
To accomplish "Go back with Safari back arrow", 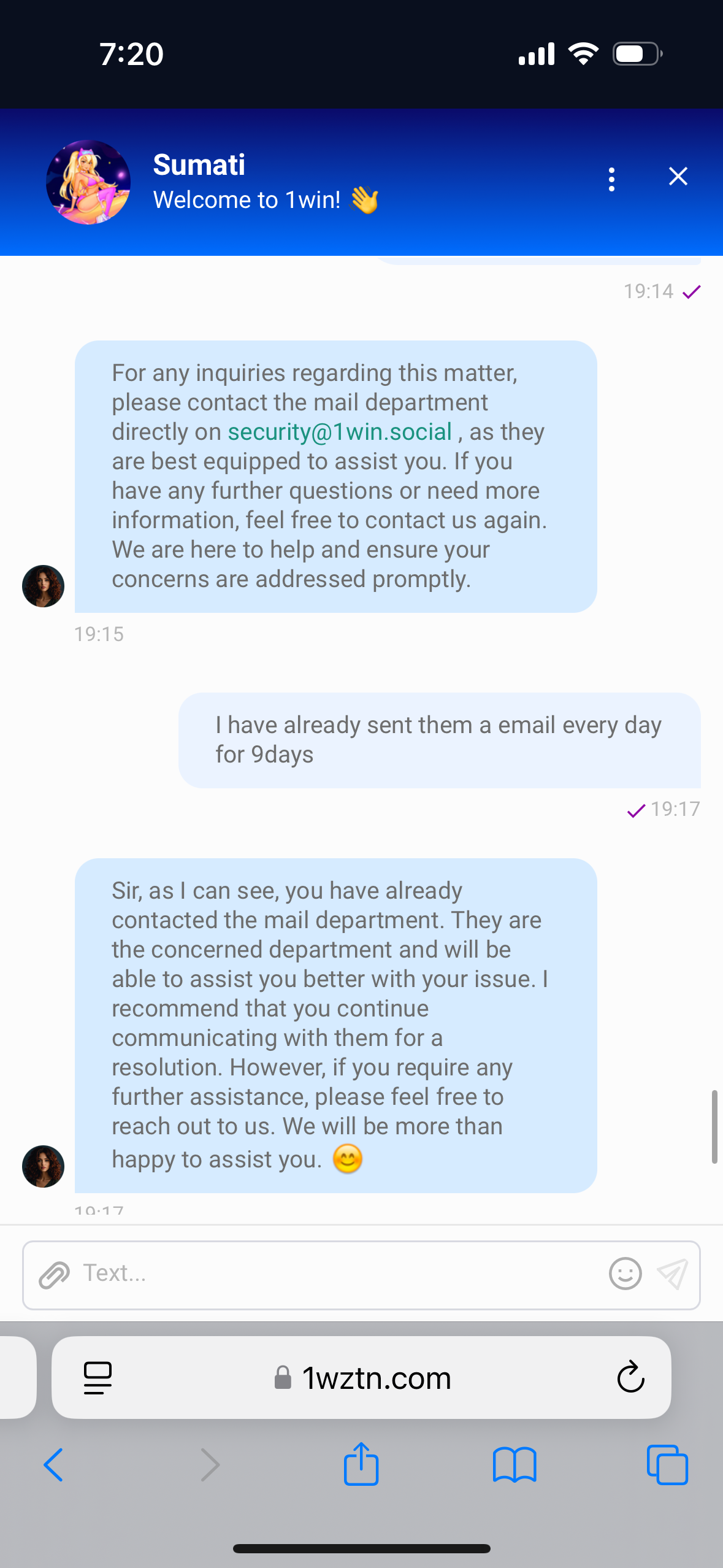I will coord(53,1465).
